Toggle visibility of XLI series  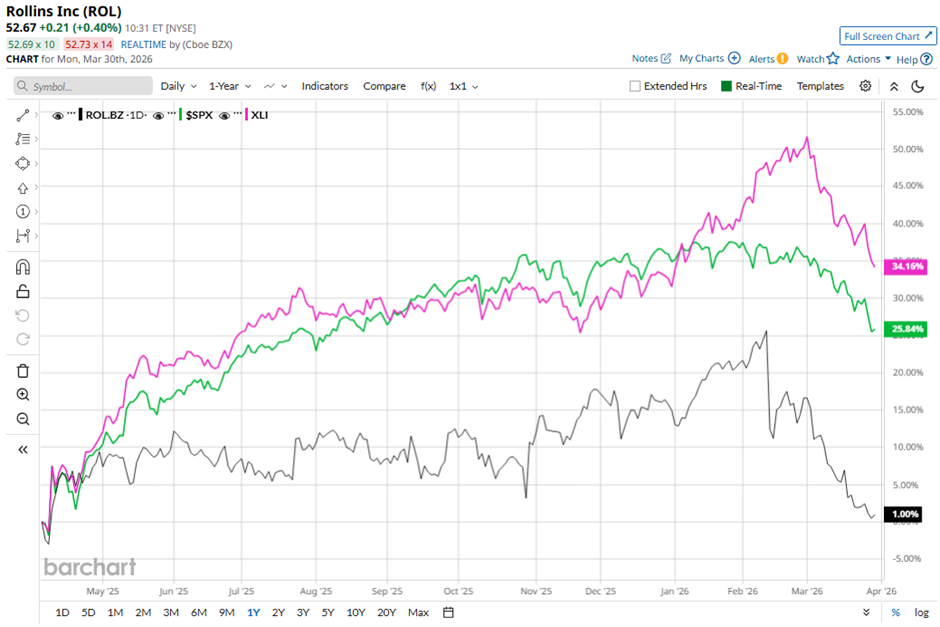[224, 116]
